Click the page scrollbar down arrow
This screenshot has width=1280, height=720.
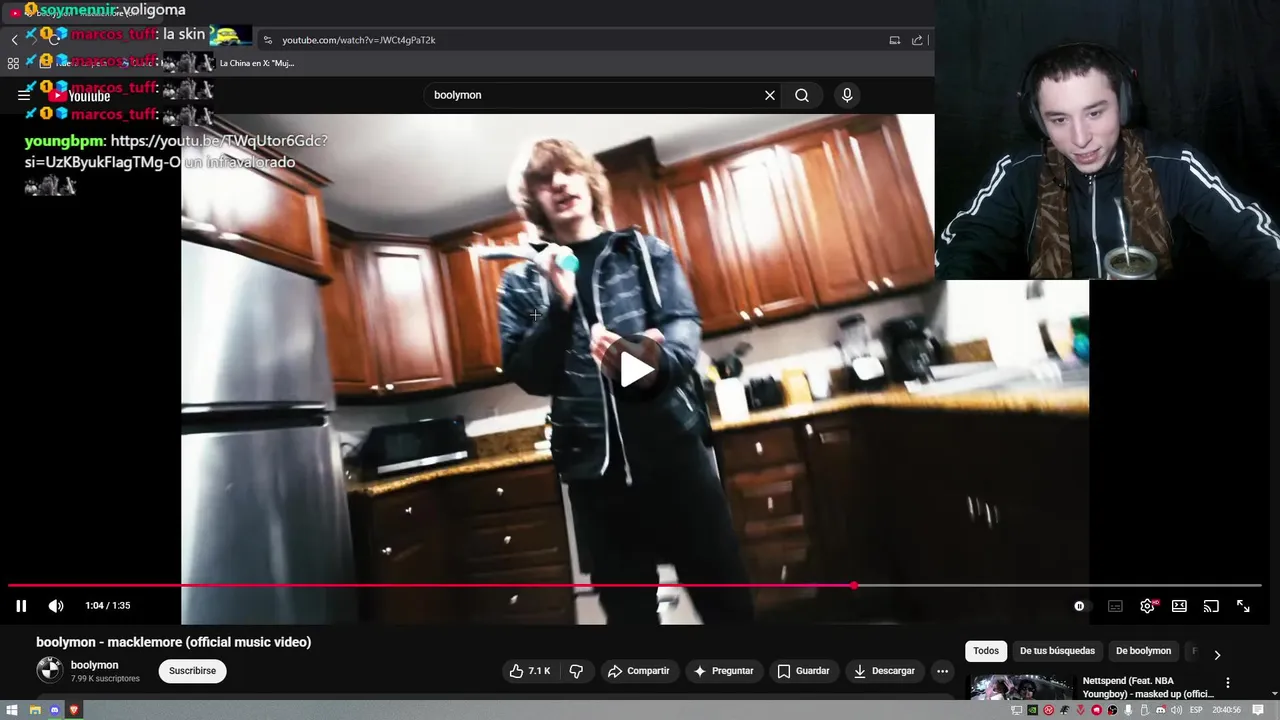tap(1273, 693)
